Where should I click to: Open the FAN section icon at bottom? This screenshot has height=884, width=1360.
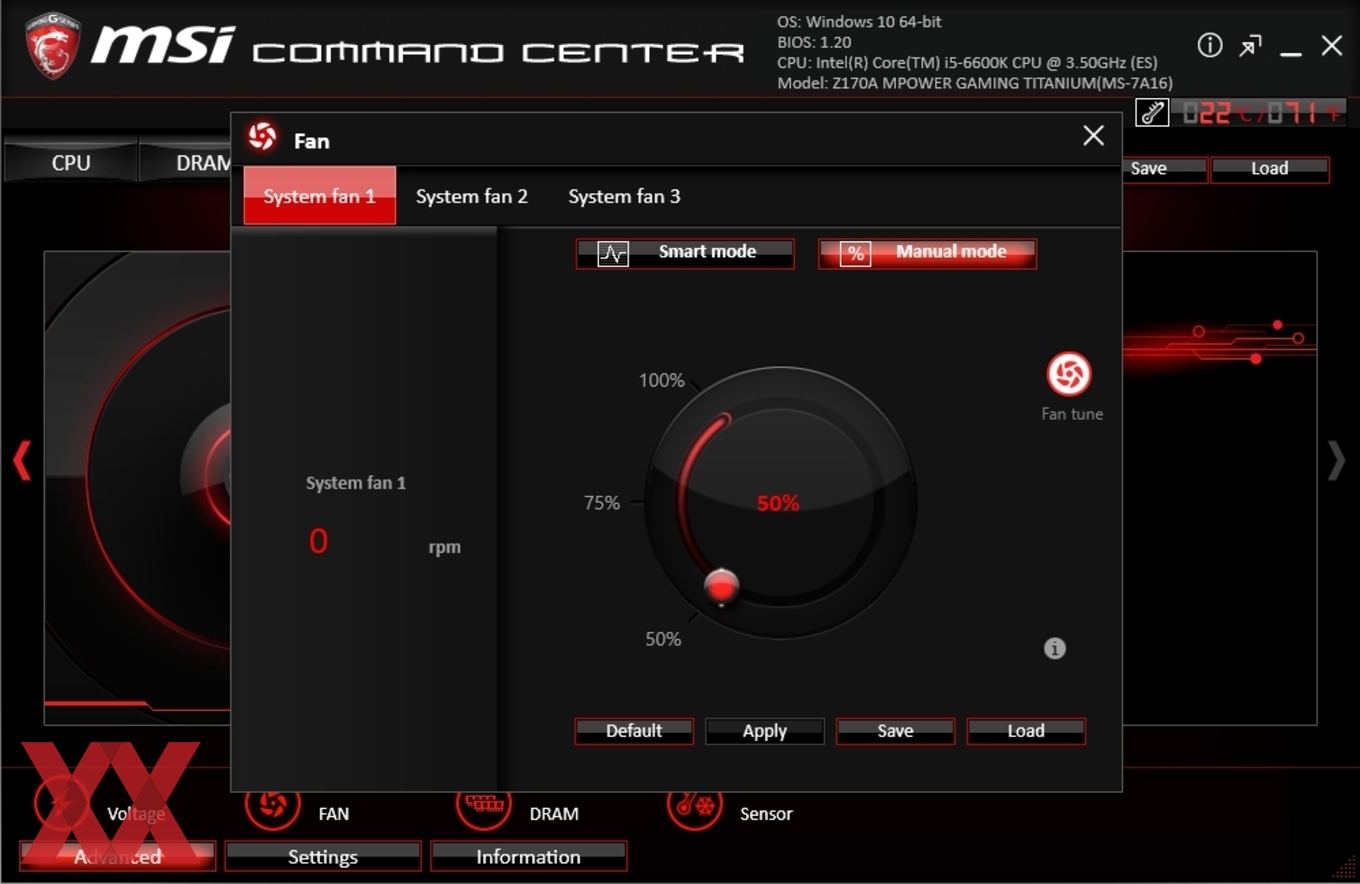coord(272,803)
